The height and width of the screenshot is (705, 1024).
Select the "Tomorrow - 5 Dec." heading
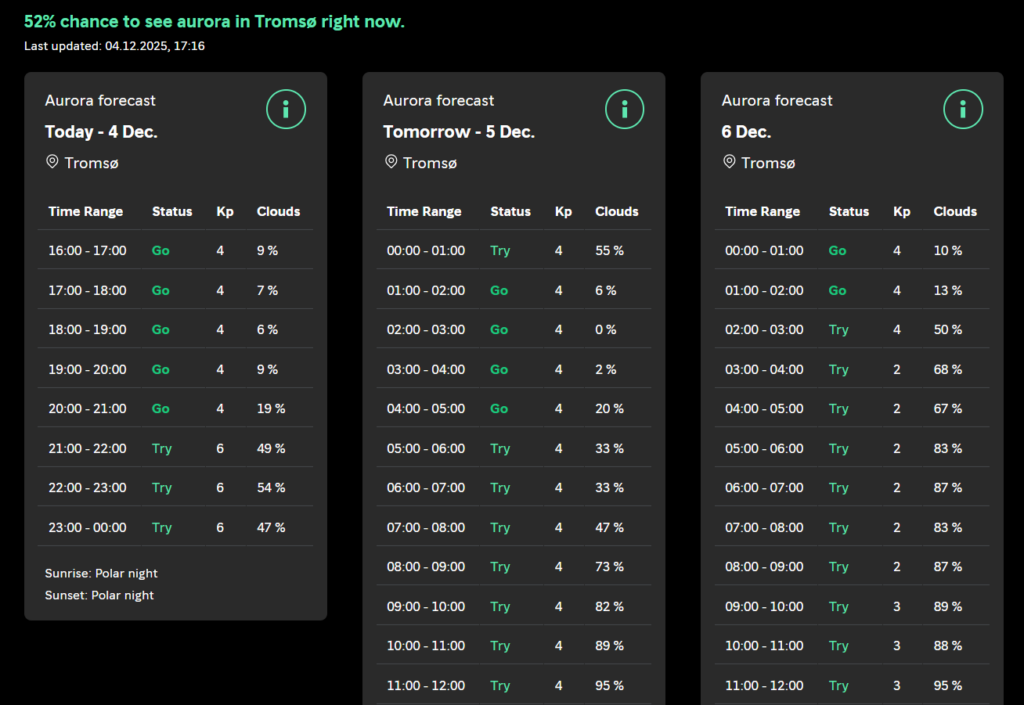pos(458,132)
